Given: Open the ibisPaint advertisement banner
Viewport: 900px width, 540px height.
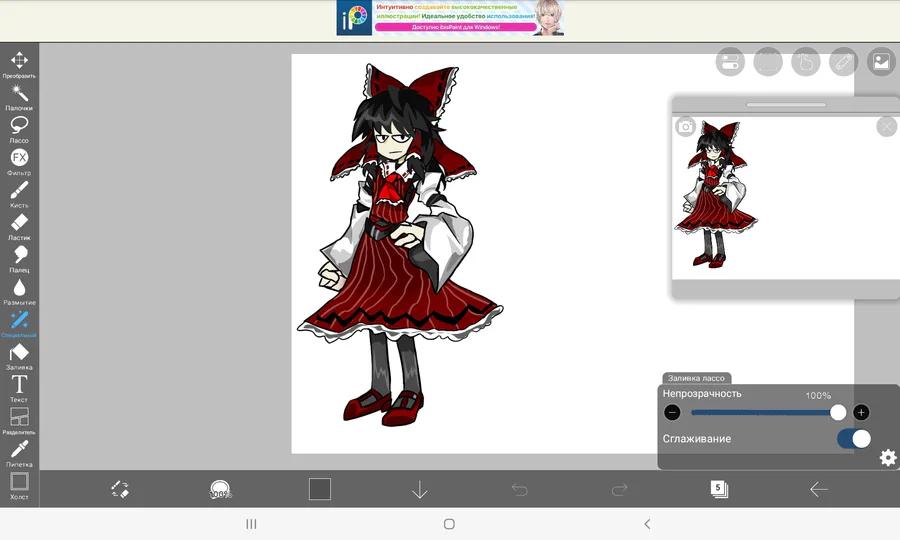Looking at the screenshot, I should [x=450, y=18].
